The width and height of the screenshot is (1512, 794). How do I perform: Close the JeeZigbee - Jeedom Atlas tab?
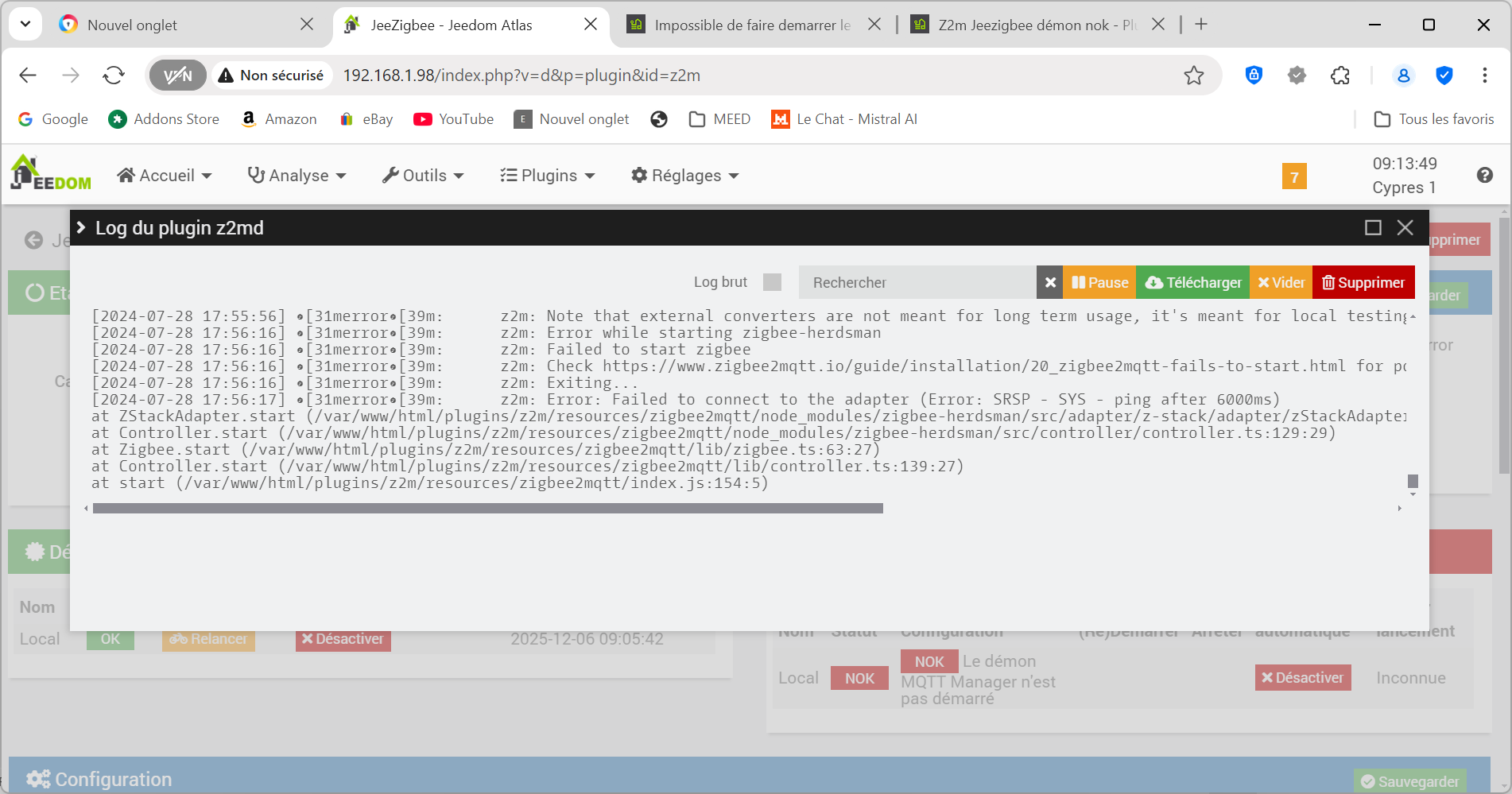pos(591,25)
